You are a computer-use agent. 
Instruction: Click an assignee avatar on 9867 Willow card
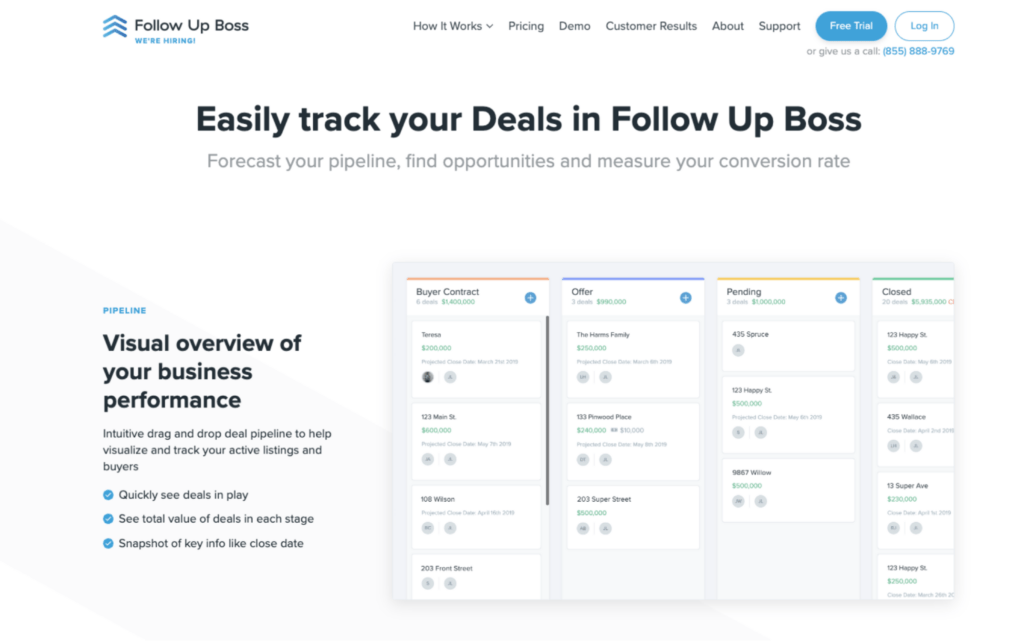737,501
